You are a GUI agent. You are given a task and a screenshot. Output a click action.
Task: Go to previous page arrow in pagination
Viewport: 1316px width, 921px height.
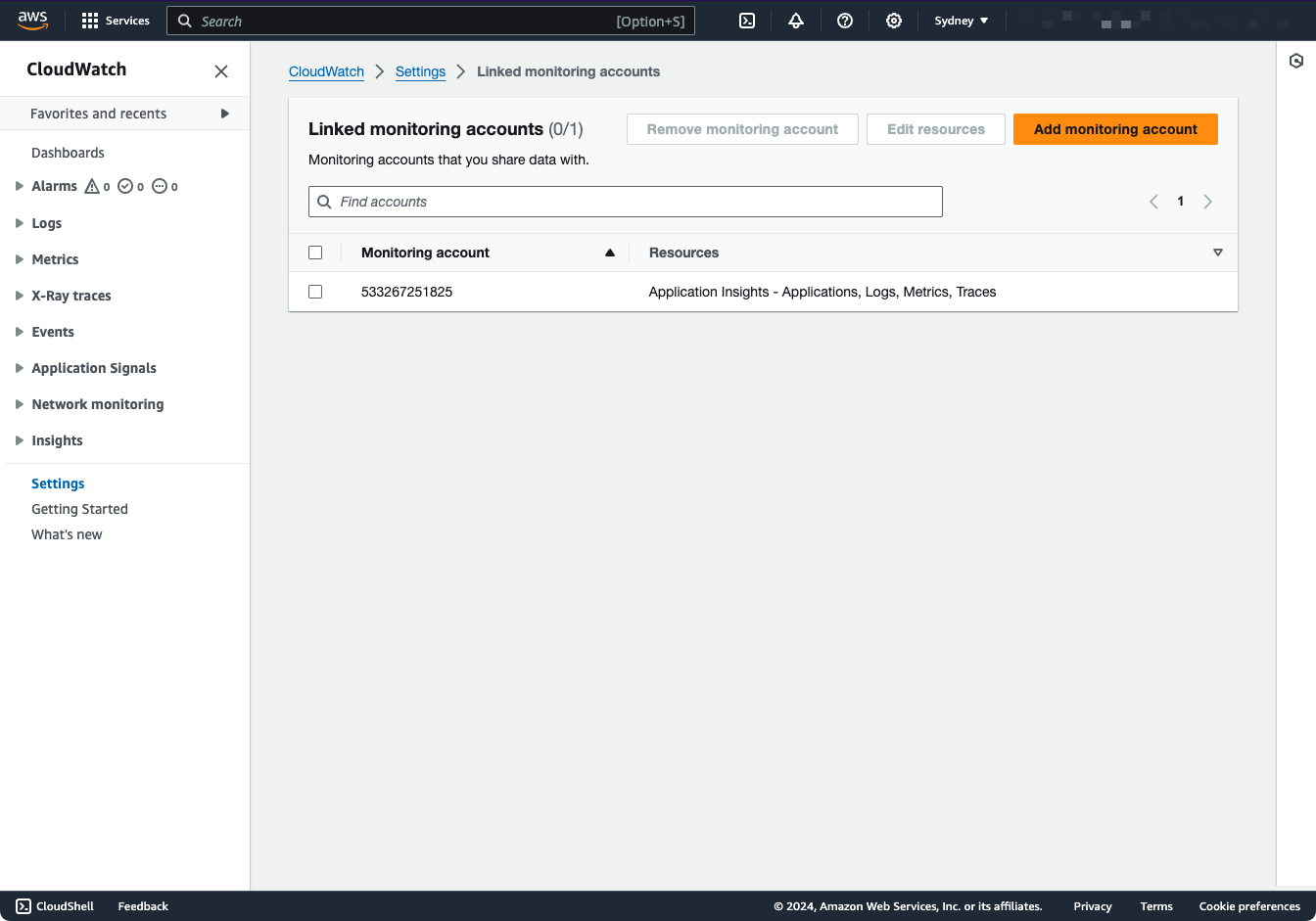click(x=1153, y=202)
